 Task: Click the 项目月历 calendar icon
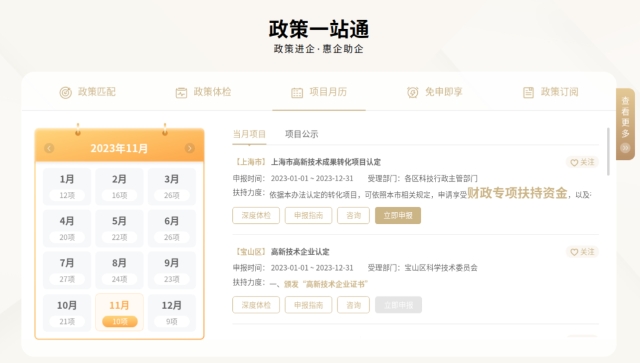click(297, 93)
